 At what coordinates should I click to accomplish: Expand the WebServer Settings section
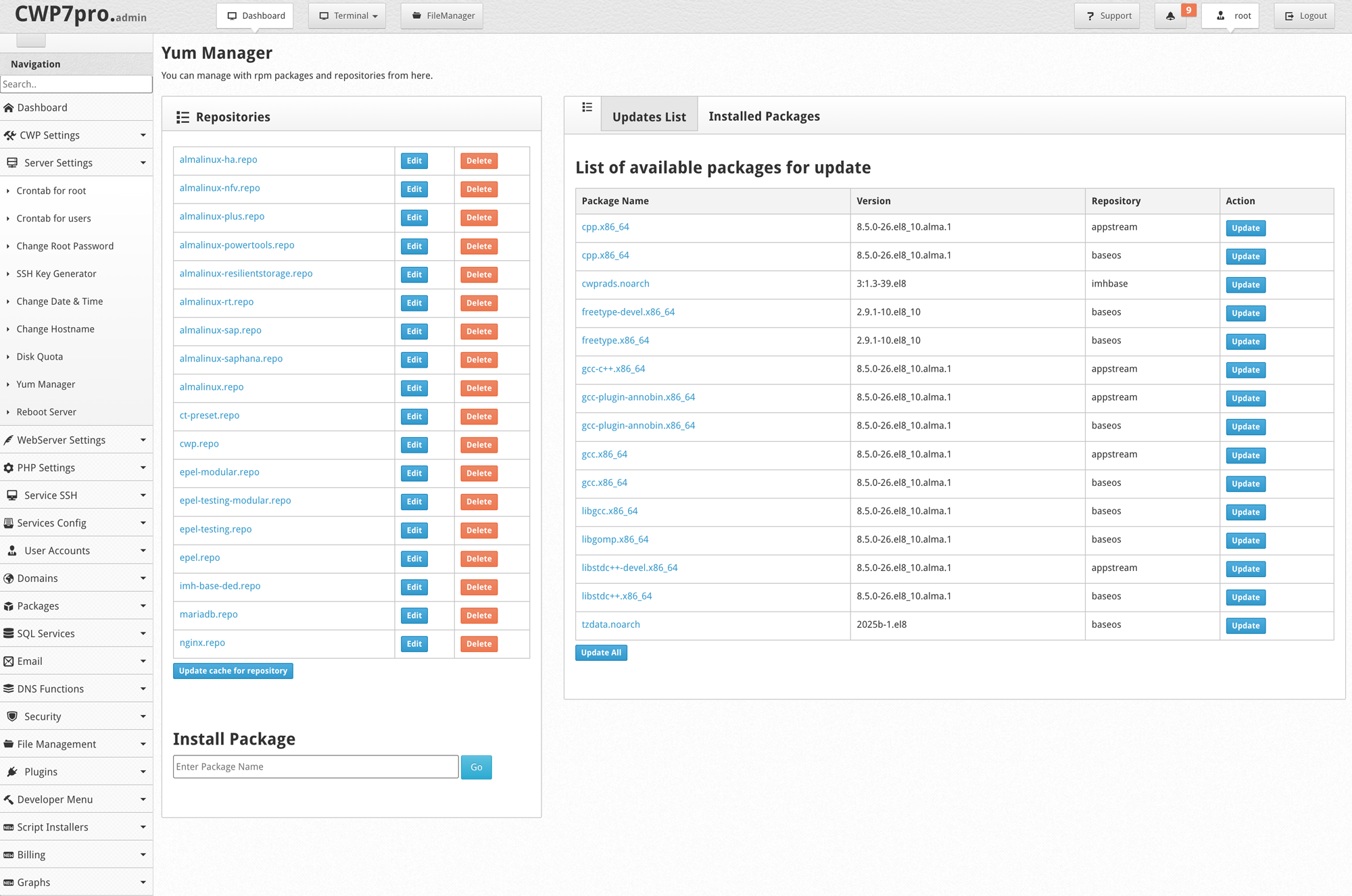(x=76, y=440)
